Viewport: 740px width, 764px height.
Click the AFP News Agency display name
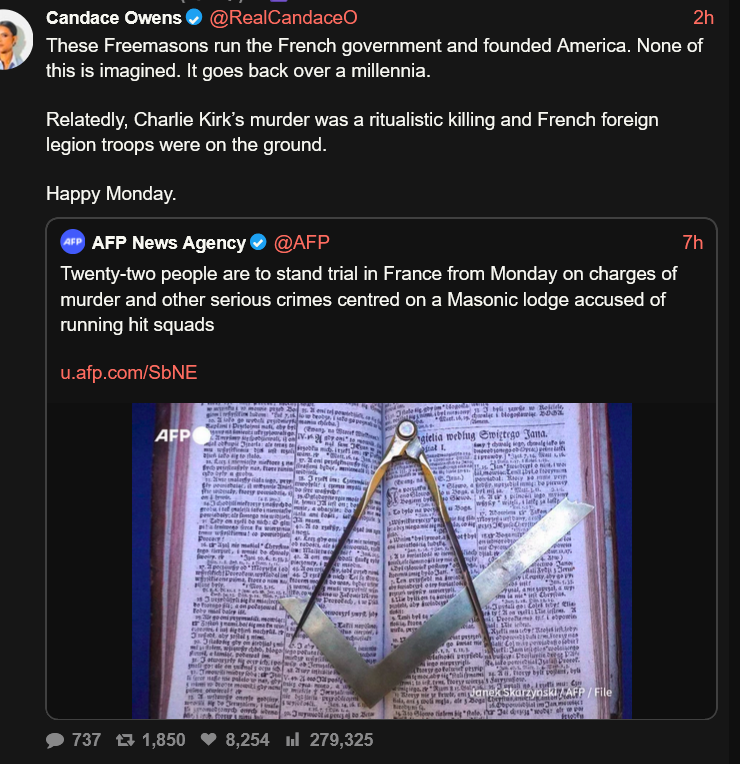click(169, 243)
